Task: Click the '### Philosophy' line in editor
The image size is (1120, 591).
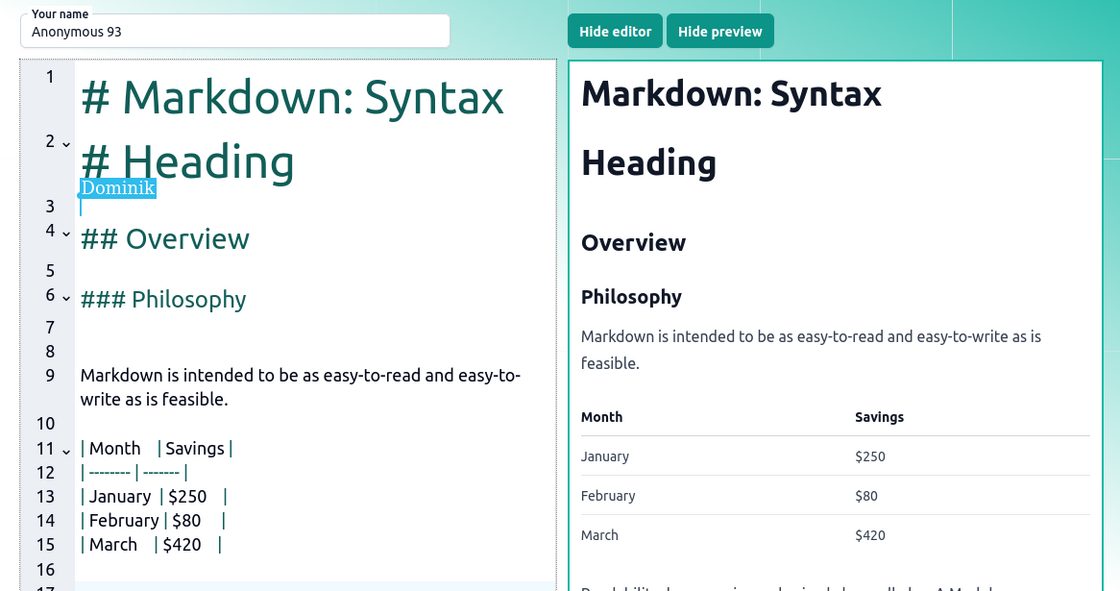Action: click(163, 299)
